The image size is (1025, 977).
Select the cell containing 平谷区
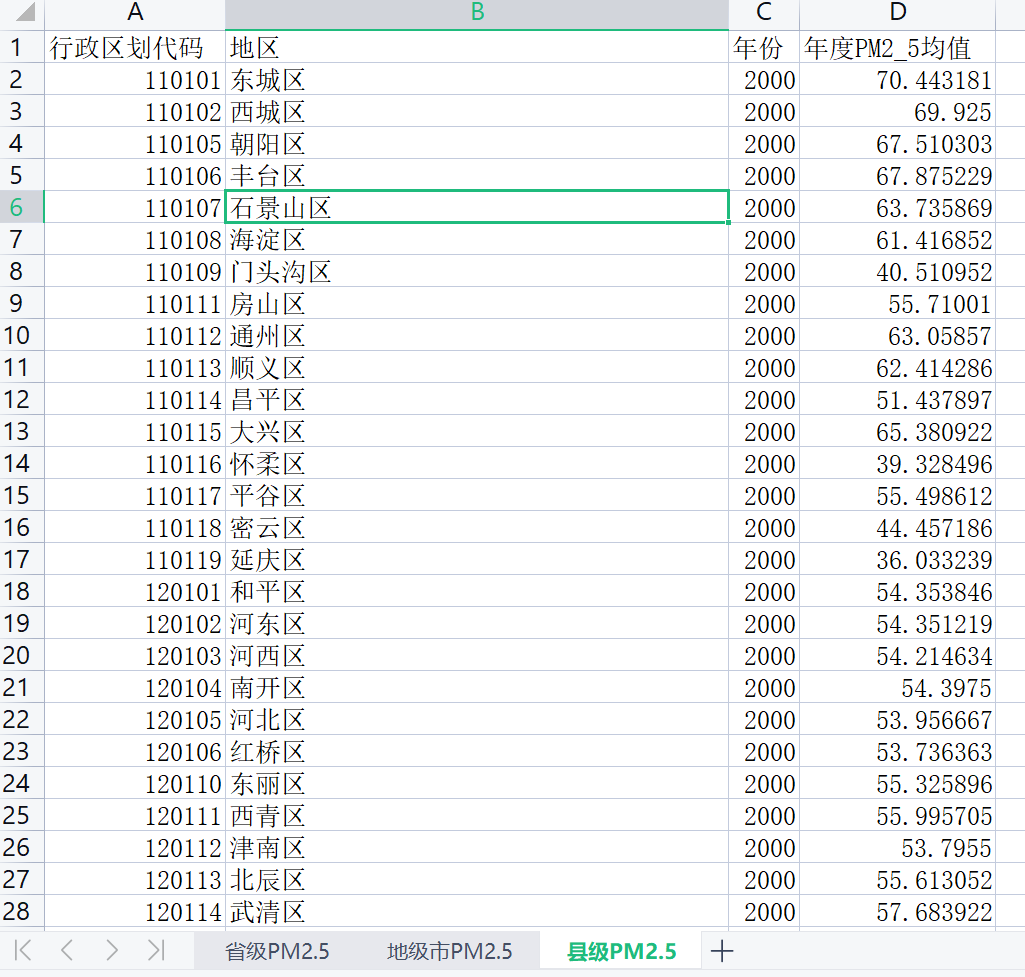[x=477, y=495]
